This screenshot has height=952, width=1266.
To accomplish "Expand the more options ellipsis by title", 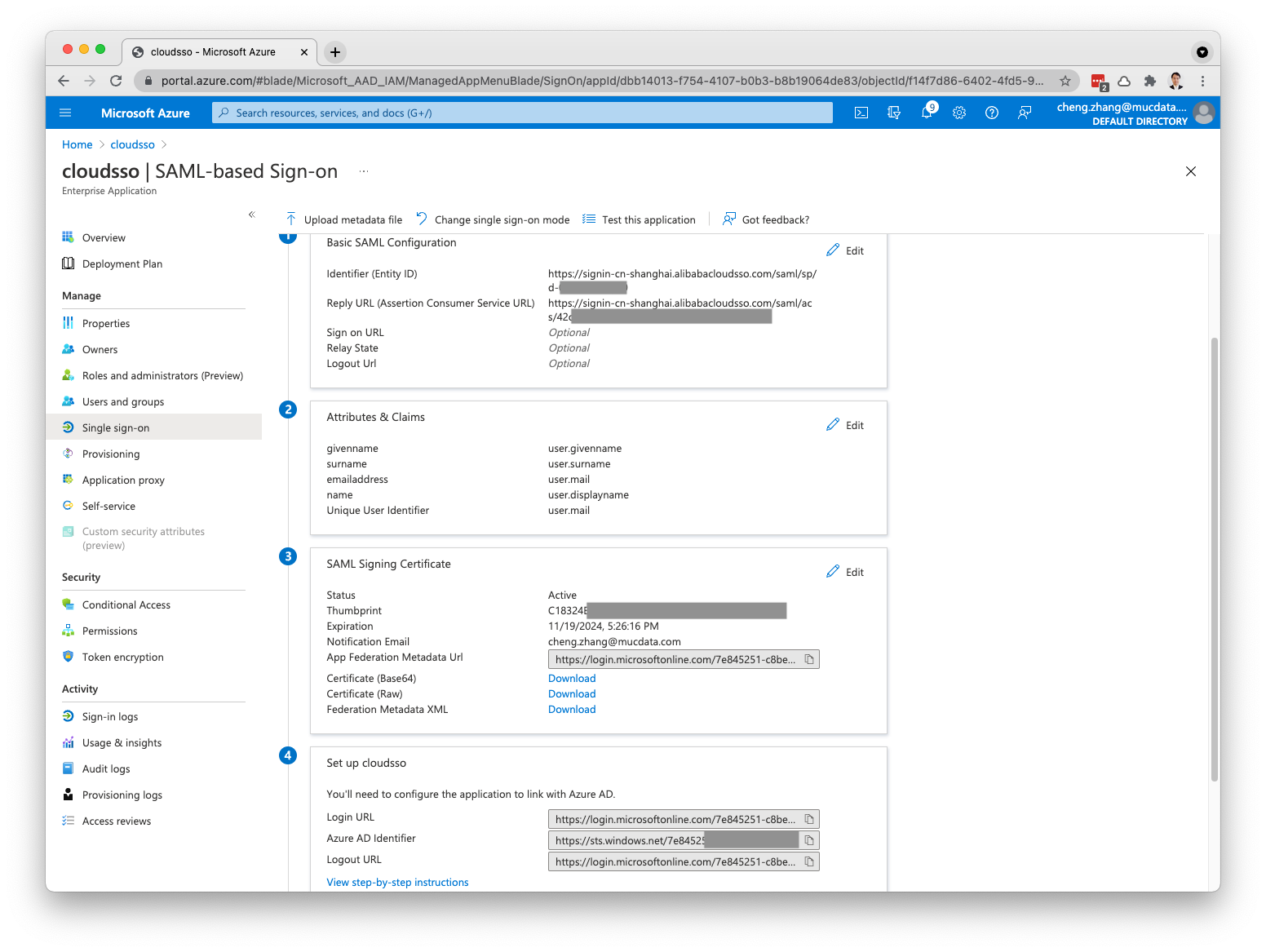I will point(364,171).
